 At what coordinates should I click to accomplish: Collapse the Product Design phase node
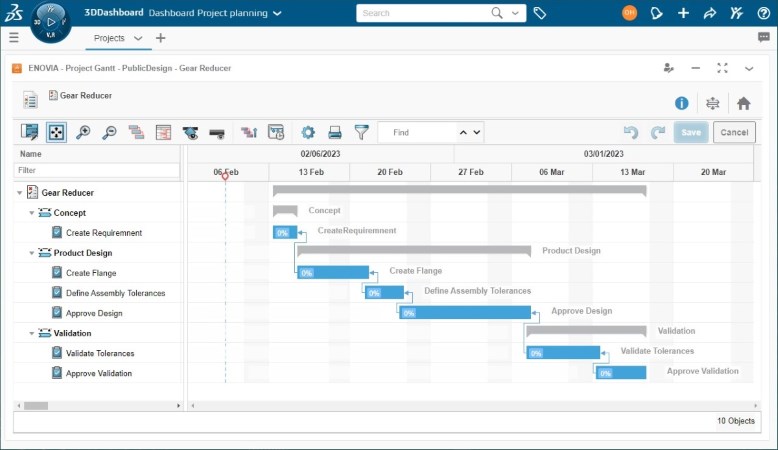pos(32,253)
